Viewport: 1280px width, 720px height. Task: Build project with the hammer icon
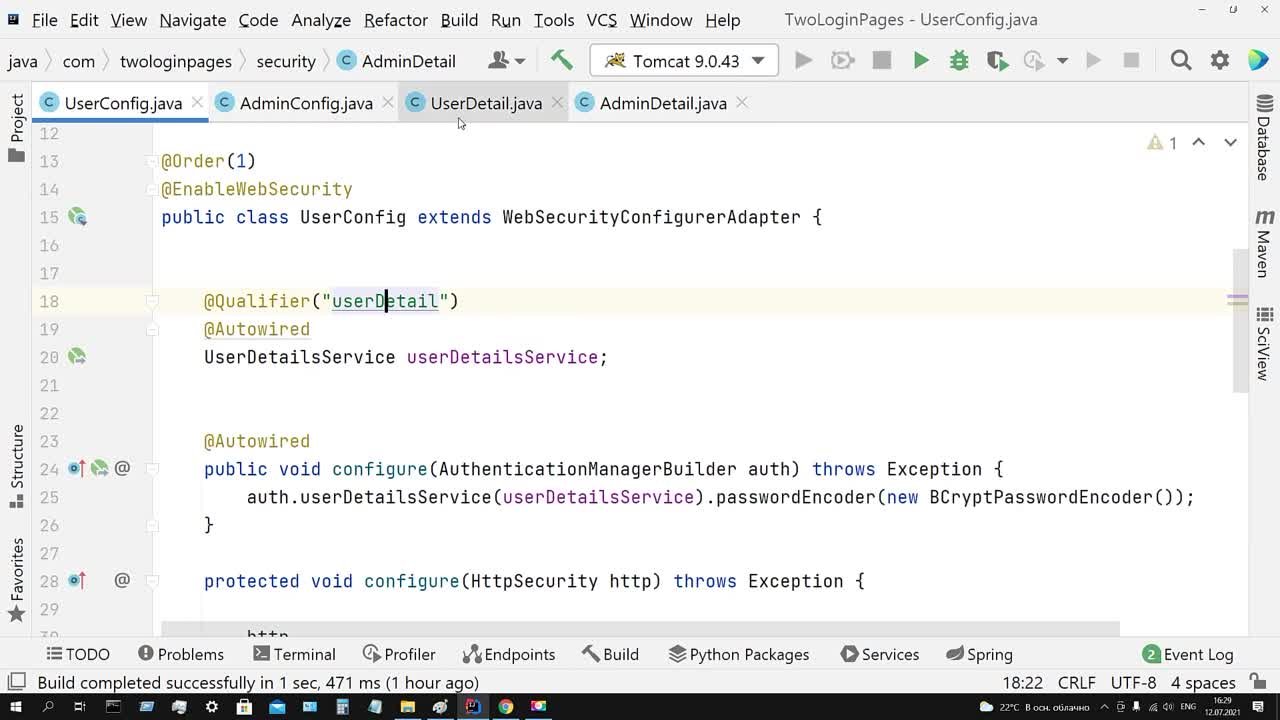click(x=562, y=61)
